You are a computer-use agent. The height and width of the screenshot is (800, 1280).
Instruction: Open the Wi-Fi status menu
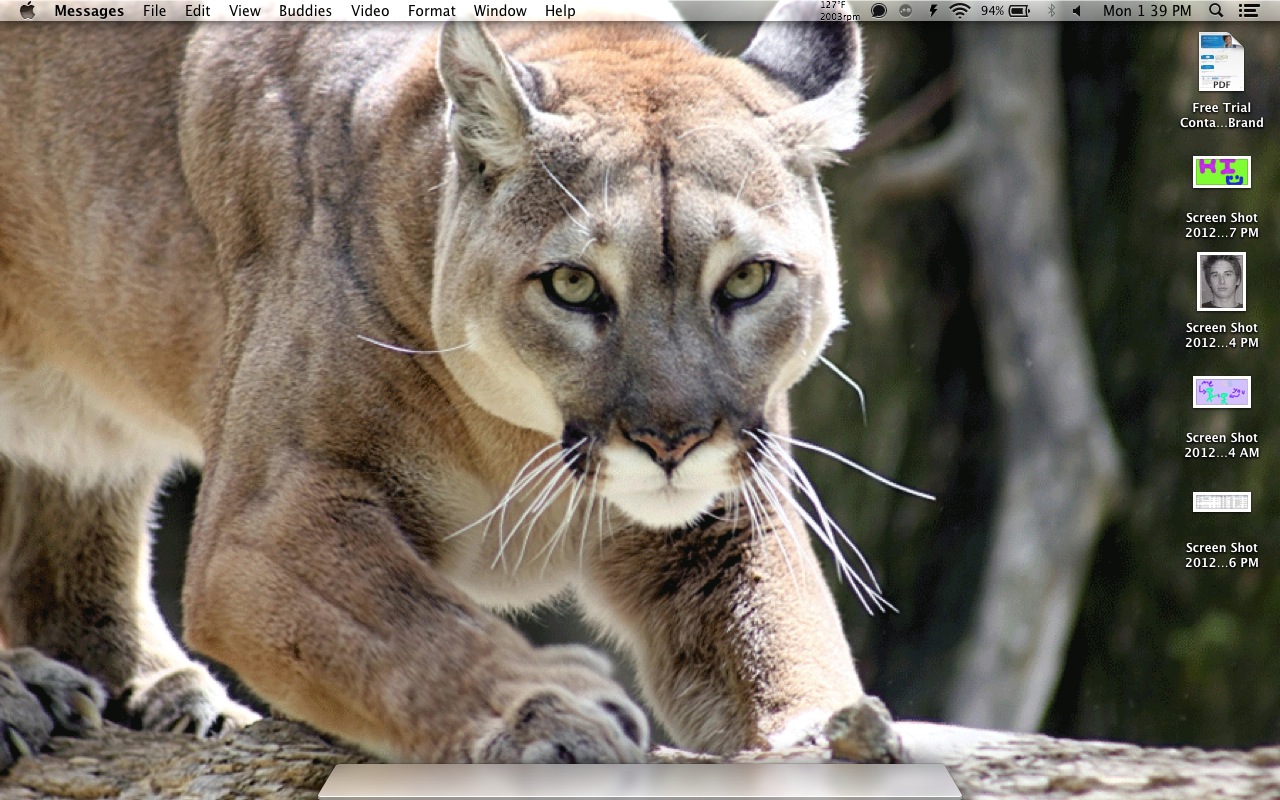pos(960,11)
